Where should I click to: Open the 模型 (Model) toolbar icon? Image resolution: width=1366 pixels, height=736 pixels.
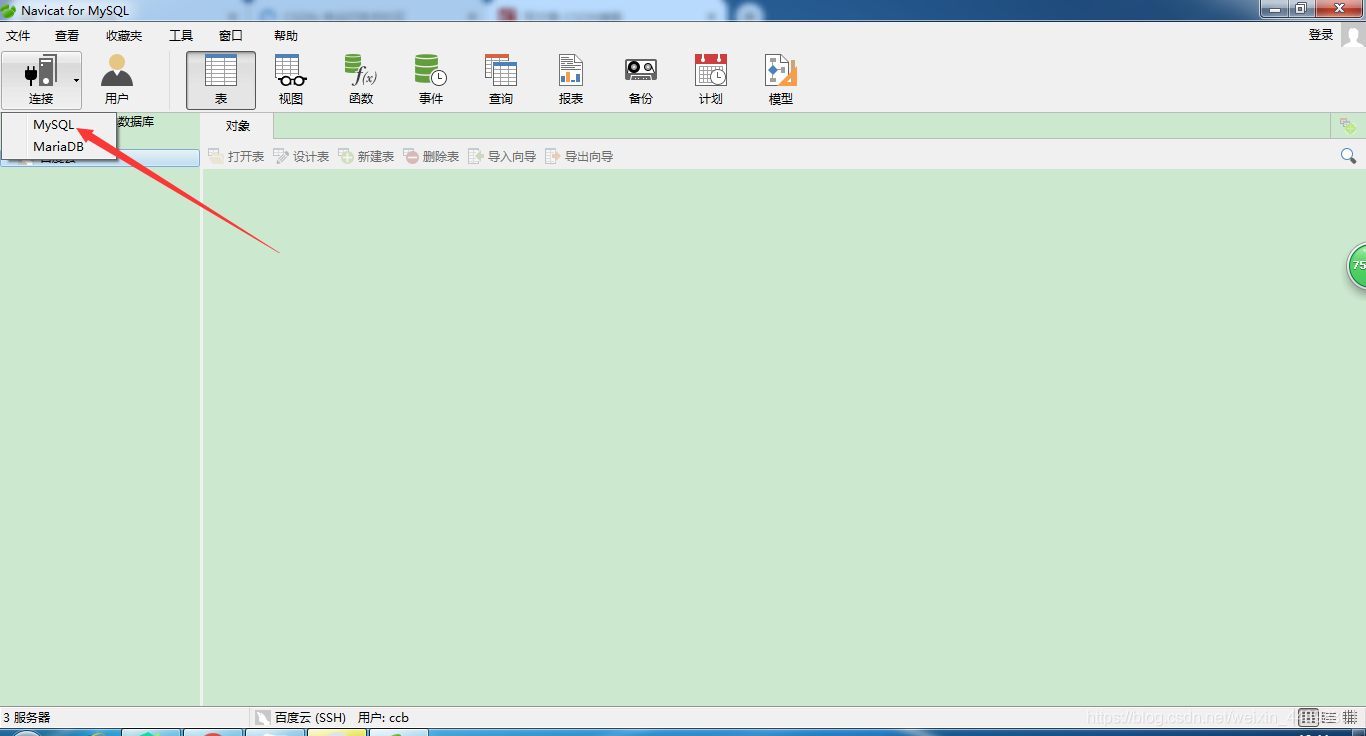(781, 80)
